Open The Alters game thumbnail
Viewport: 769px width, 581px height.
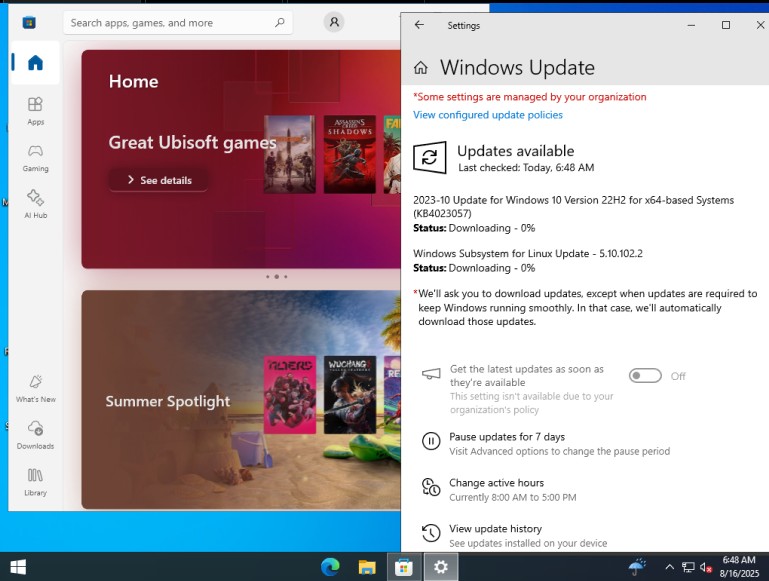tap(289, 395)
